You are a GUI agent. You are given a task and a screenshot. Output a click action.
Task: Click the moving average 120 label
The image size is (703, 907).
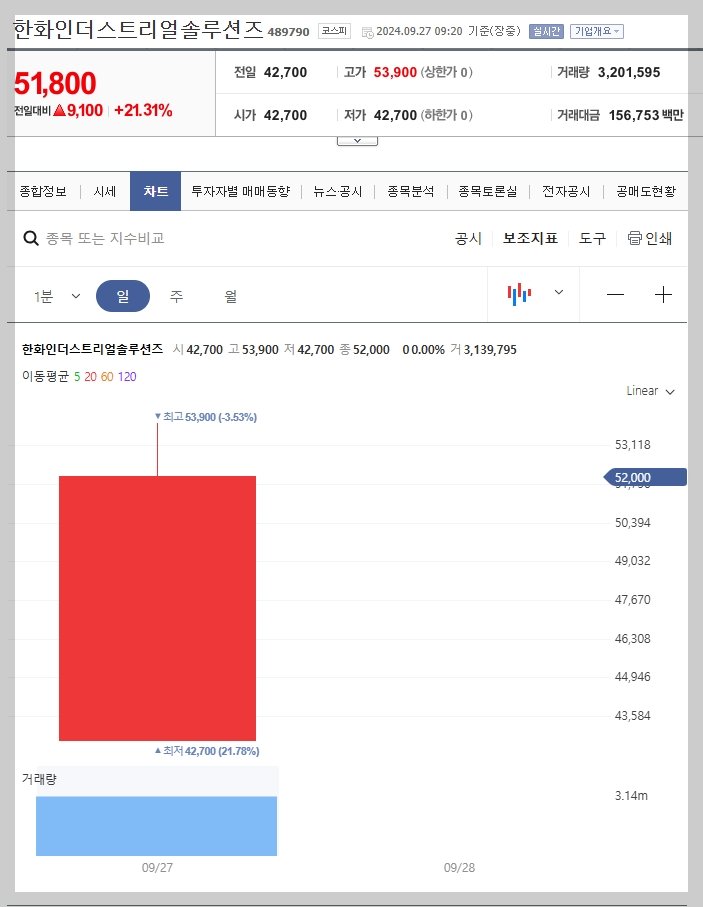tap(127, 377)
